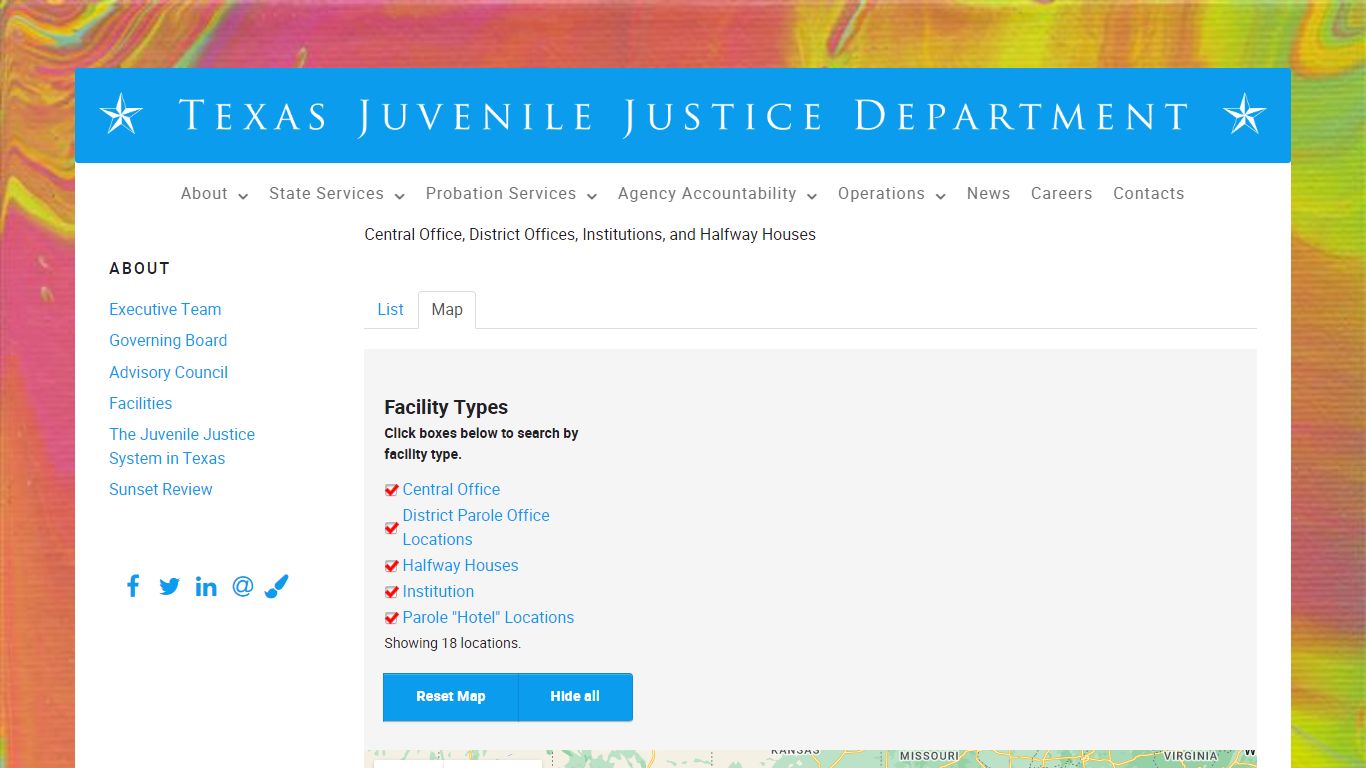Toggle District Parole Office Locations checkbox
The width and height of the screenshot is (1366, 768).
coord(392,528)
